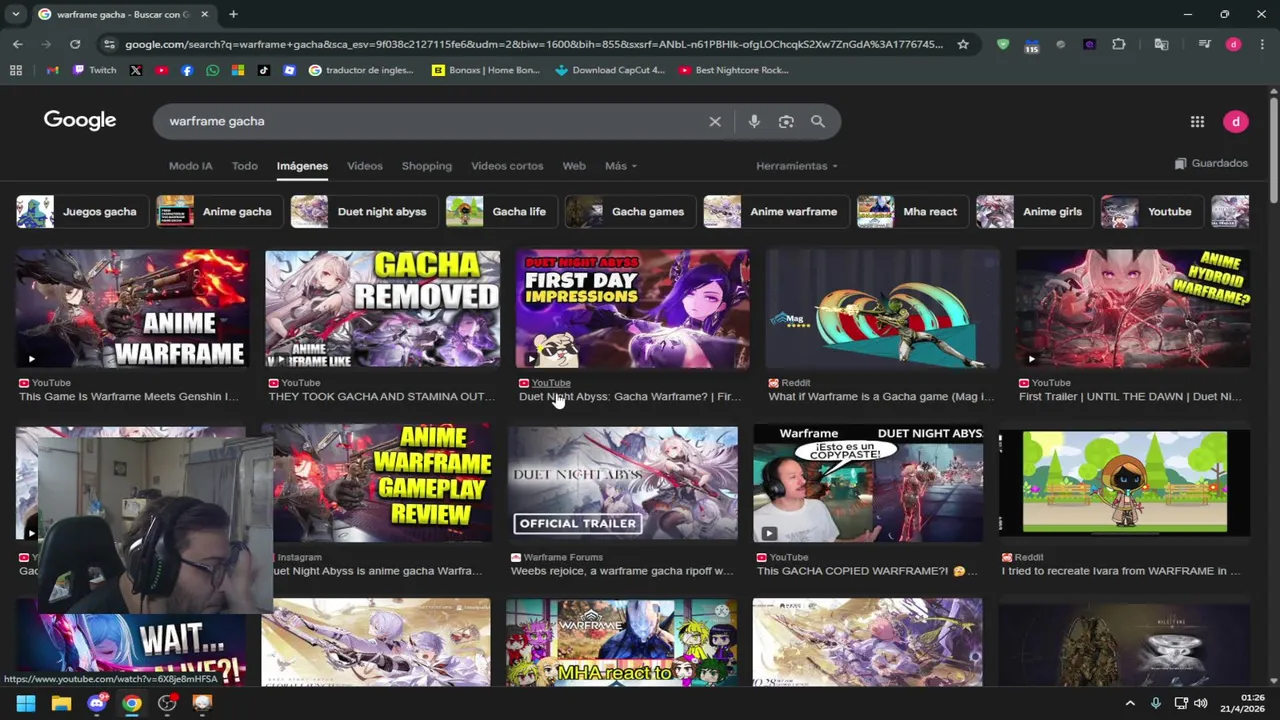The height and width of the screenshot is (720, 1280).
Task: Open the Chrome profile avatar in toolbar
Action: [1234, 44]
